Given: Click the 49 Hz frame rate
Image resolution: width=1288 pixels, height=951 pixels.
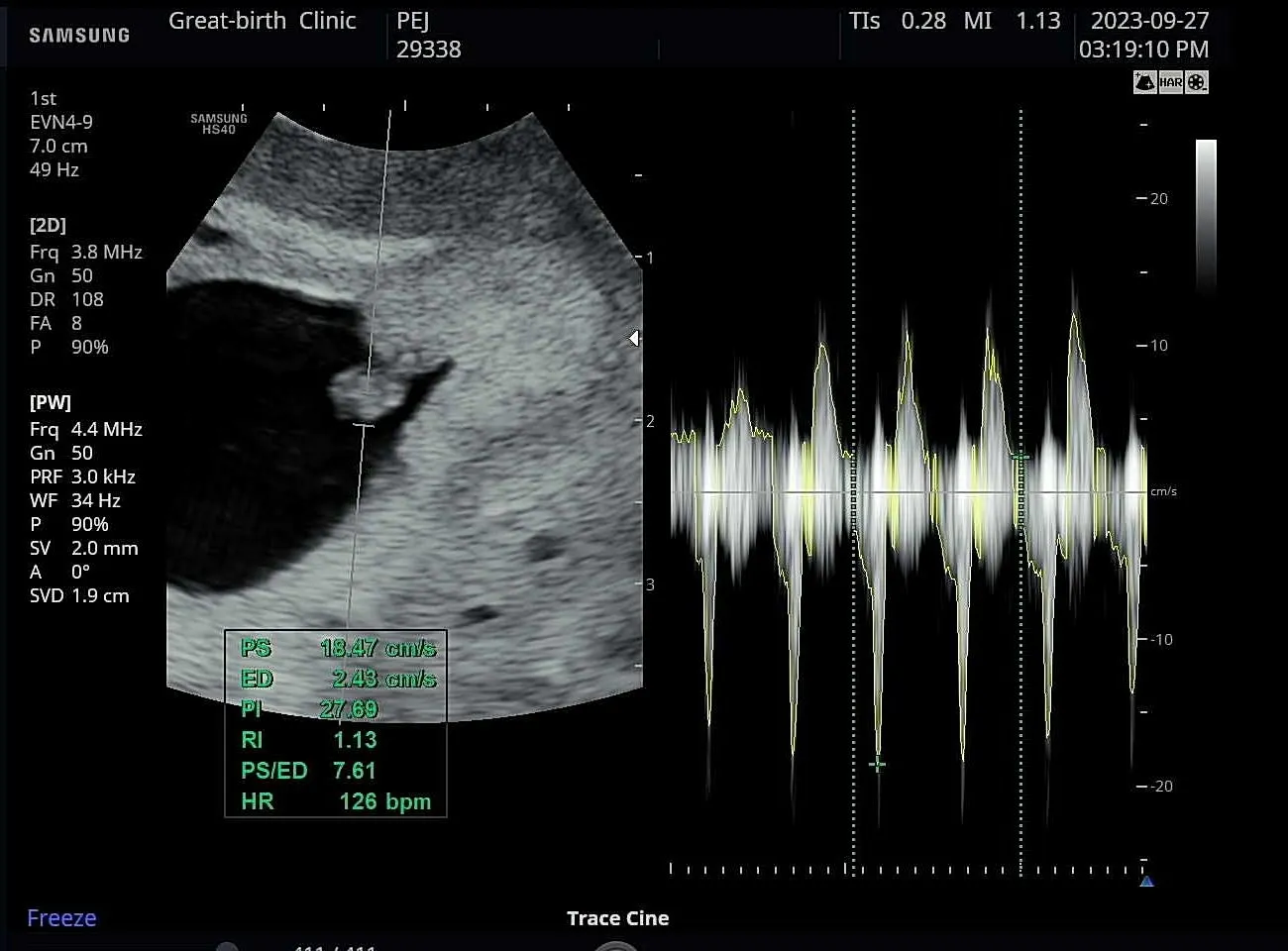Looking at the screenshot, I should pyautogui.click(x=54, y=169).
